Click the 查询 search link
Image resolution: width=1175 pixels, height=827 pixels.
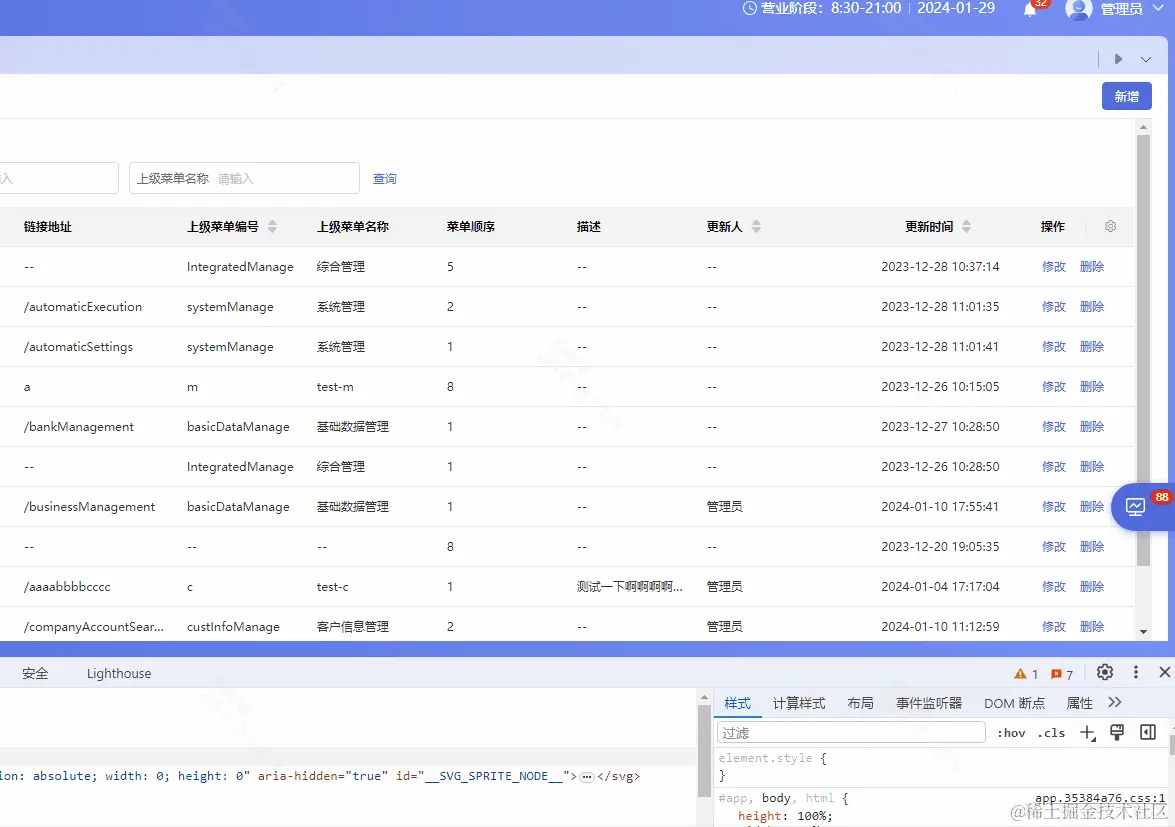coord(384,178)
